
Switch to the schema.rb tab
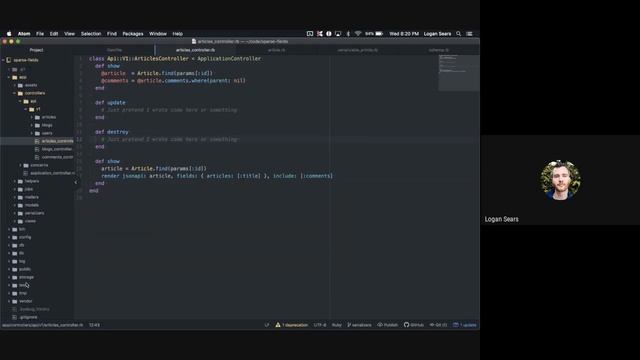438,50
